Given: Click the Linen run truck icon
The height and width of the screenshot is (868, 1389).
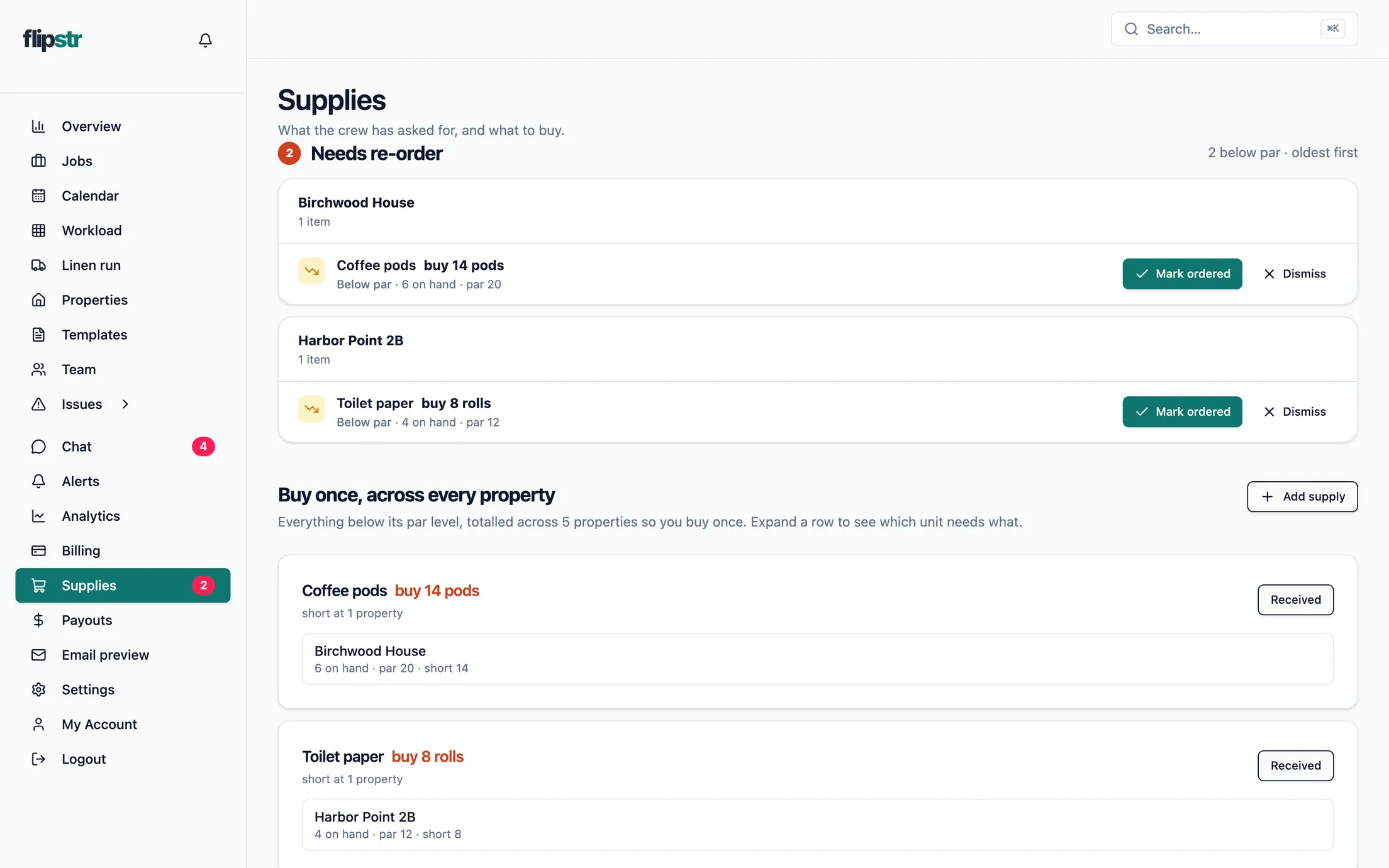Looking at the screenshot, I should tap(38, 265).
